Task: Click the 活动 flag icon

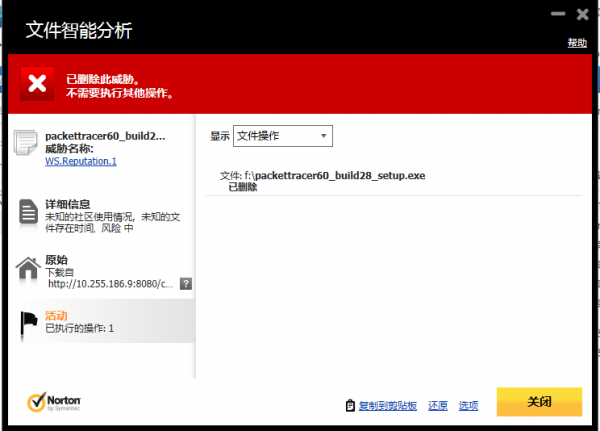Action: tap(28, 324)
